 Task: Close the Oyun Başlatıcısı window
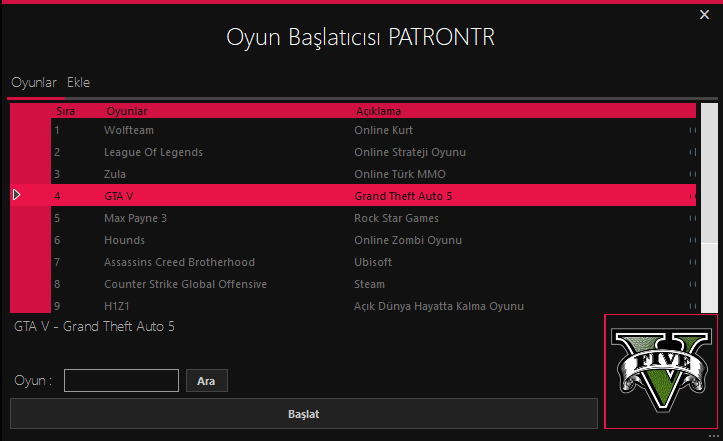tap(704, 15)
